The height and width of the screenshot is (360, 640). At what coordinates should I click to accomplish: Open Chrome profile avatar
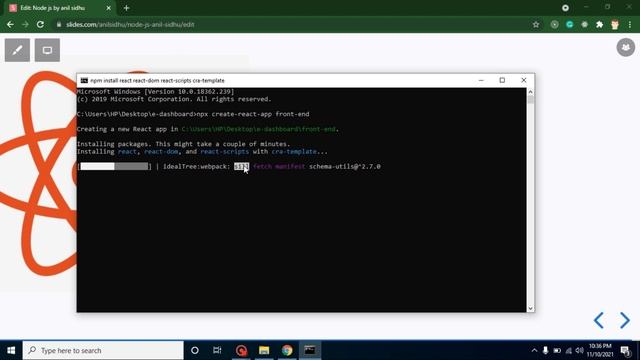point(615,24)
